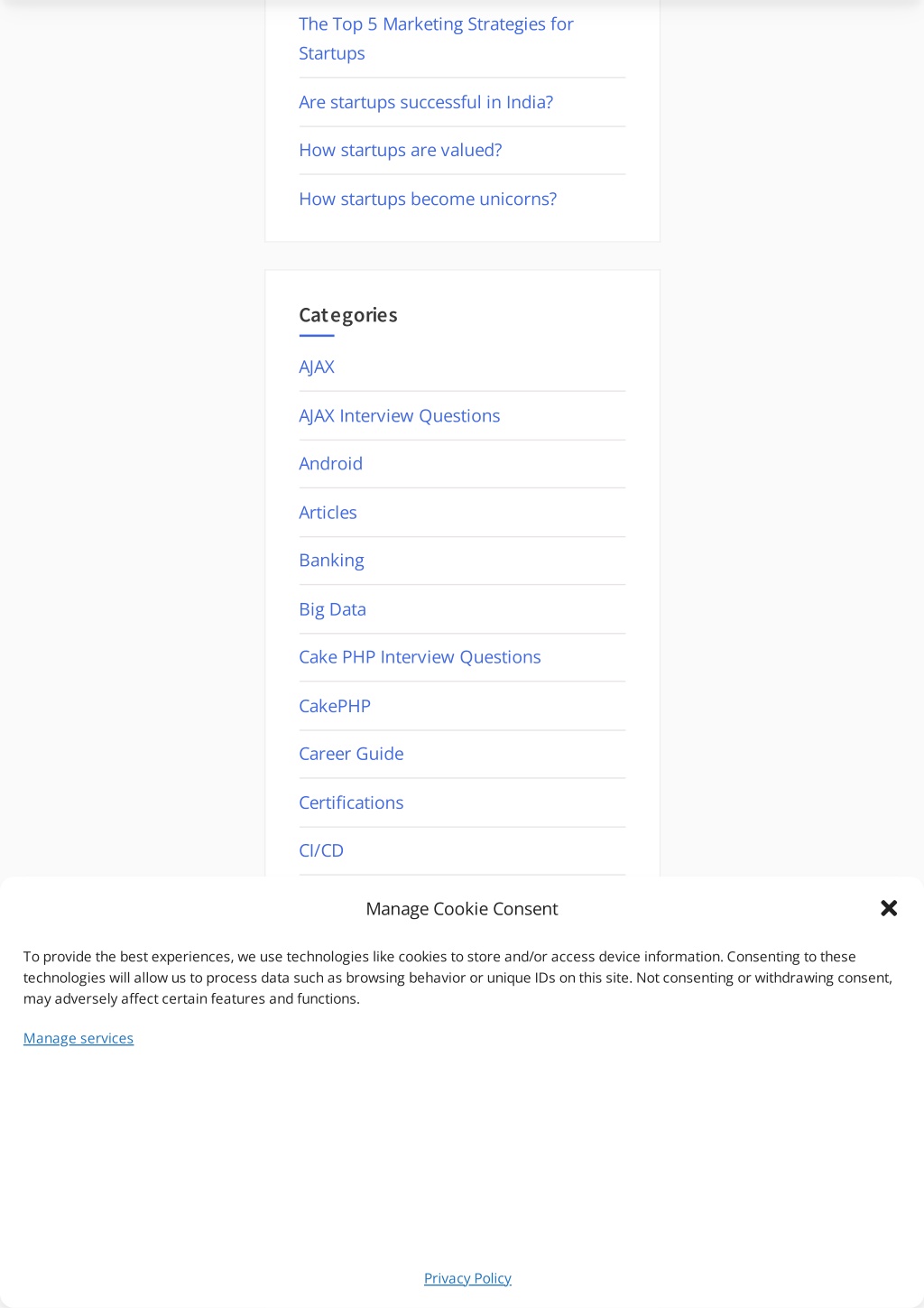Go to the Career Guide category
This screenshot has width=924, height=1308.
352,754
